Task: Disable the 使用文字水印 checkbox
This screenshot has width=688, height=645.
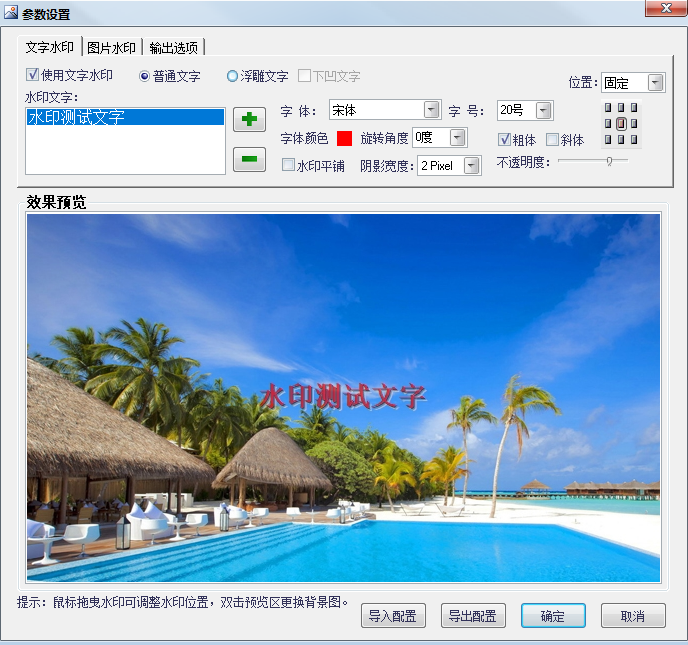Action: pyautogui.click(x=33, y=76)
